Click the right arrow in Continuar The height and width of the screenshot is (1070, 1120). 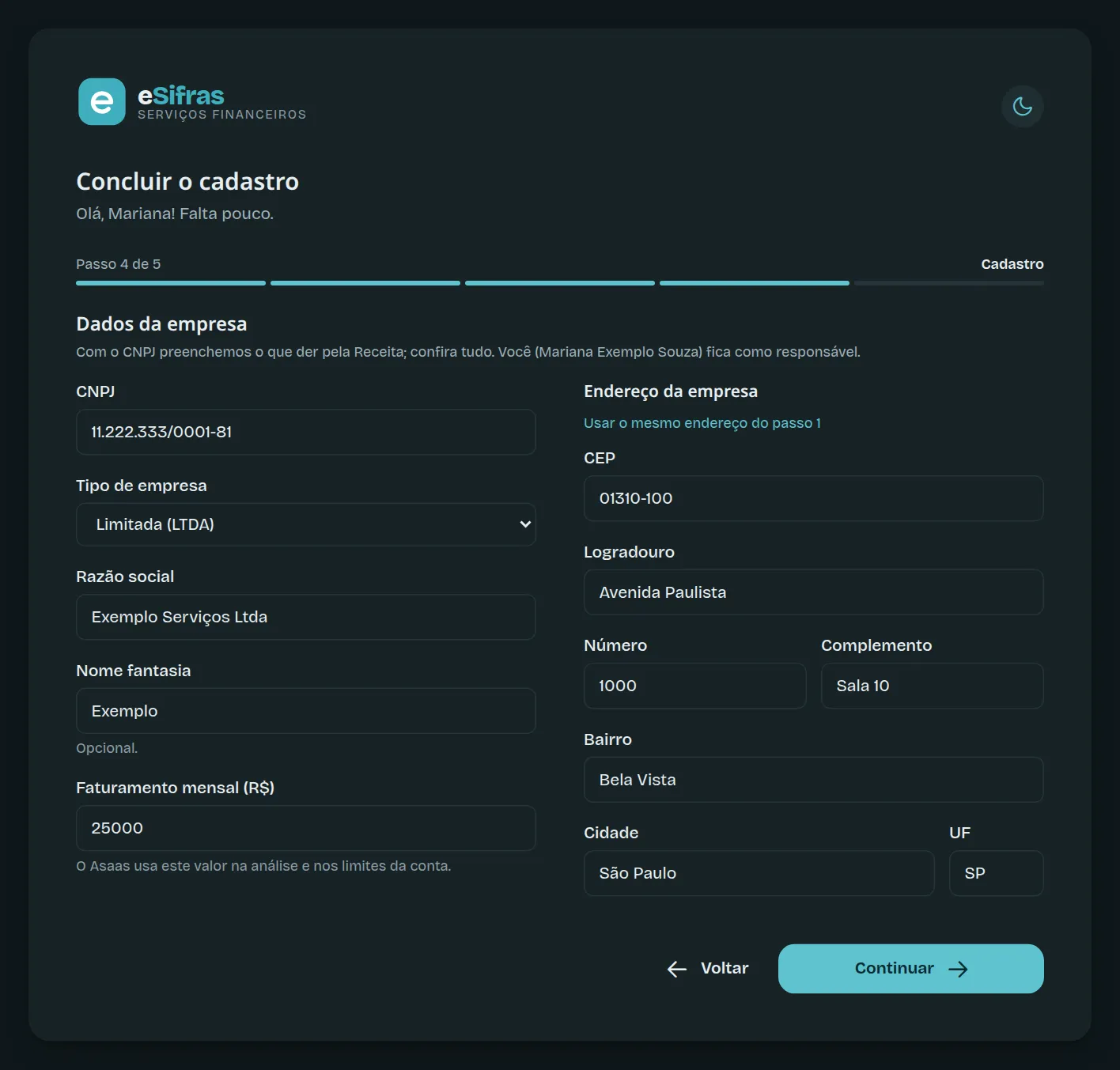[958, 969]
